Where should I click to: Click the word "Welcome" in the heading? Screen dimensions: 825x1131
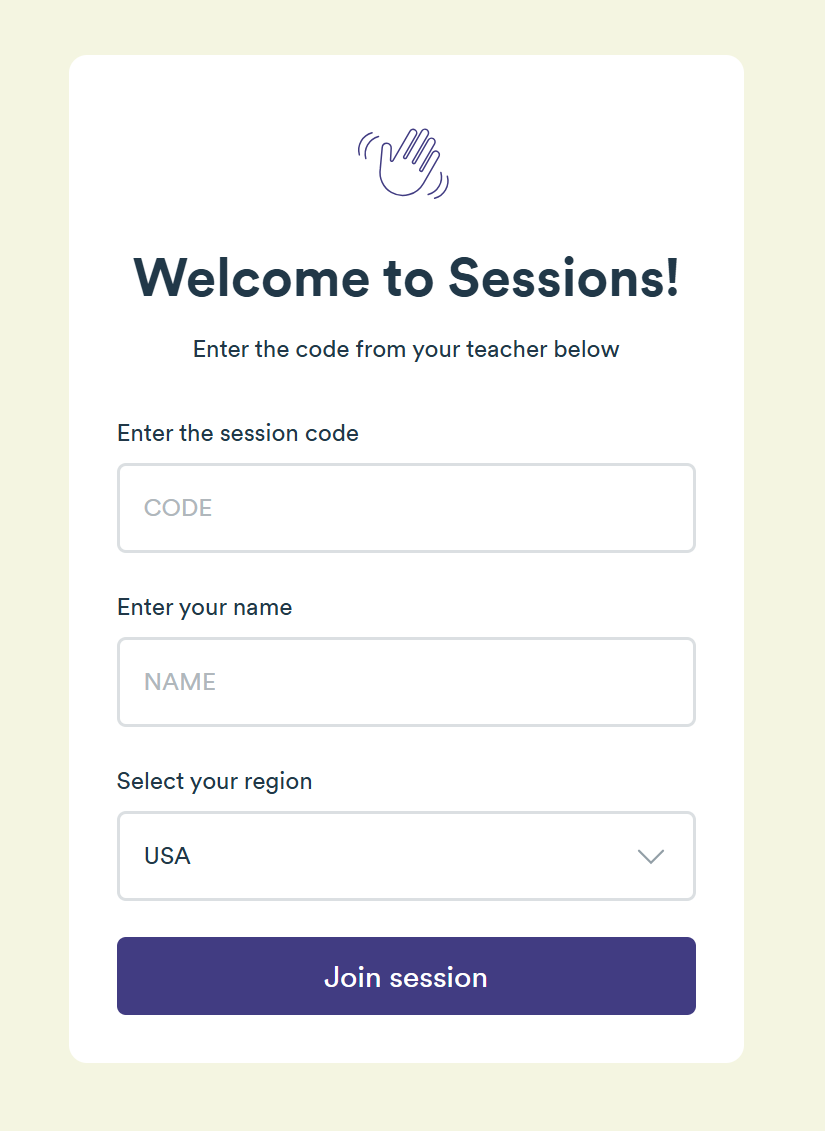click(251, 277)
